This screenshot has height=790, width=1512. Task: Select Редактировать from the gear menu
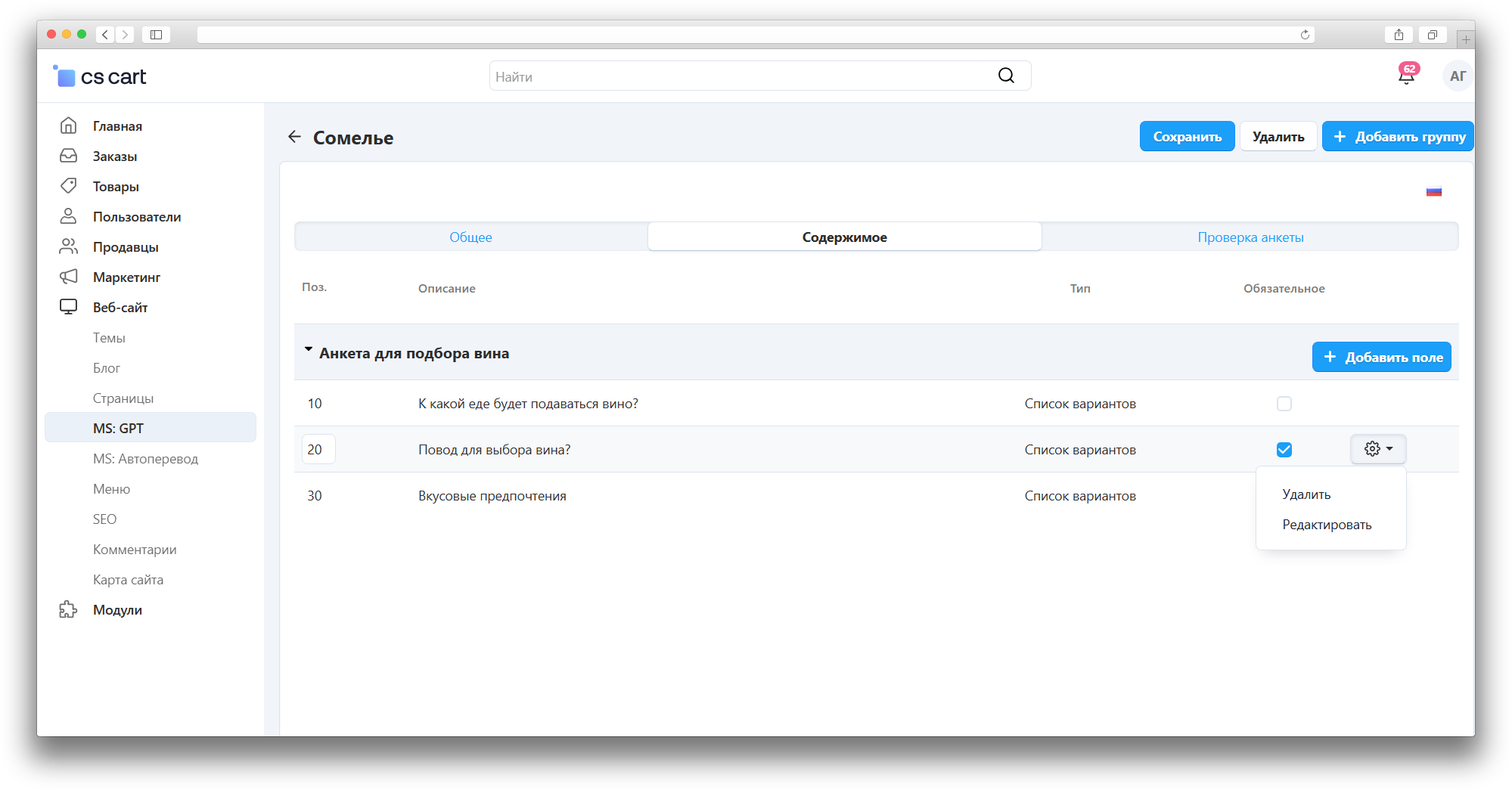coord(1326,525)
